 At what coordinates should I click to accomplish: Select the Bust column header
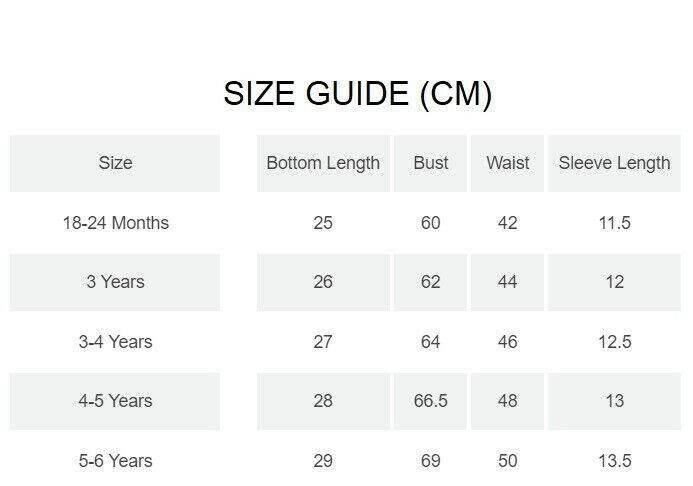point(431,163)
